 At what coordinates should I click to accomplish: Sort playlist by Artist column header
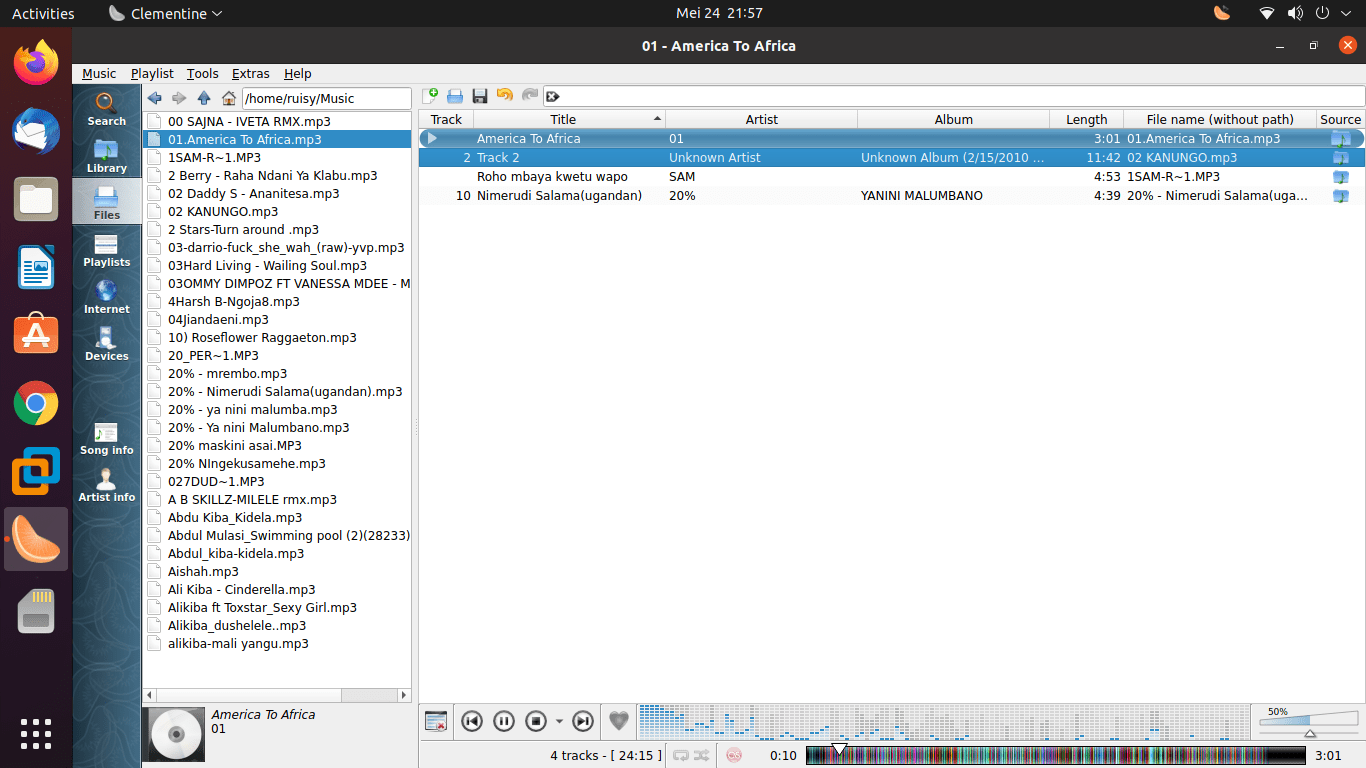click(x=761, y=119)
